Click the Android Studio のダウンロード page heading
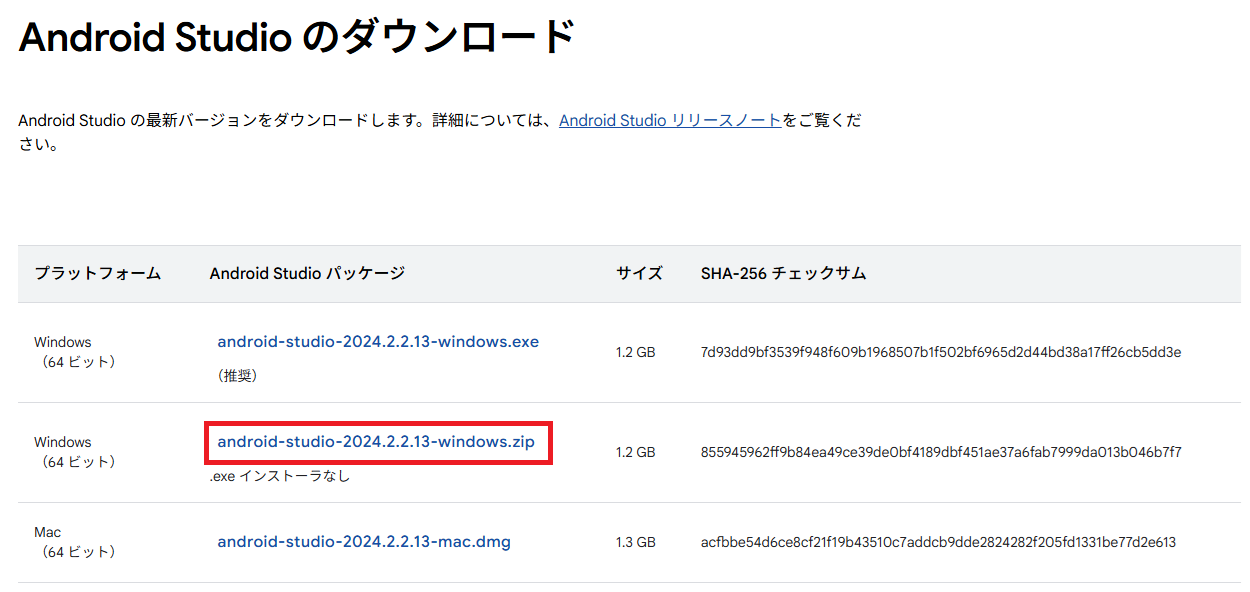 point(297,38)
